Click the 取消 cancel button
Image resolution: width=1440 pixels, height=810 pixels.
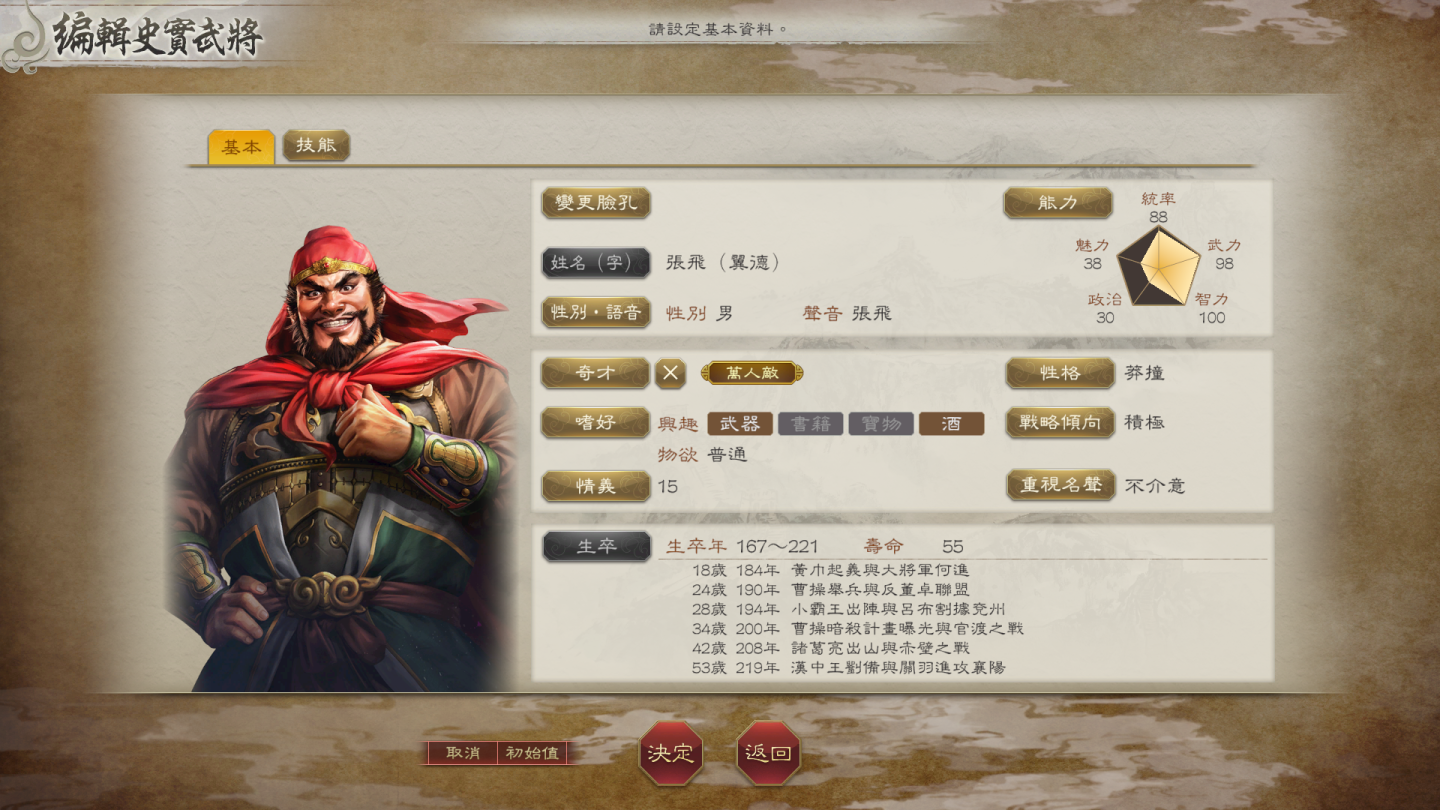462,753
